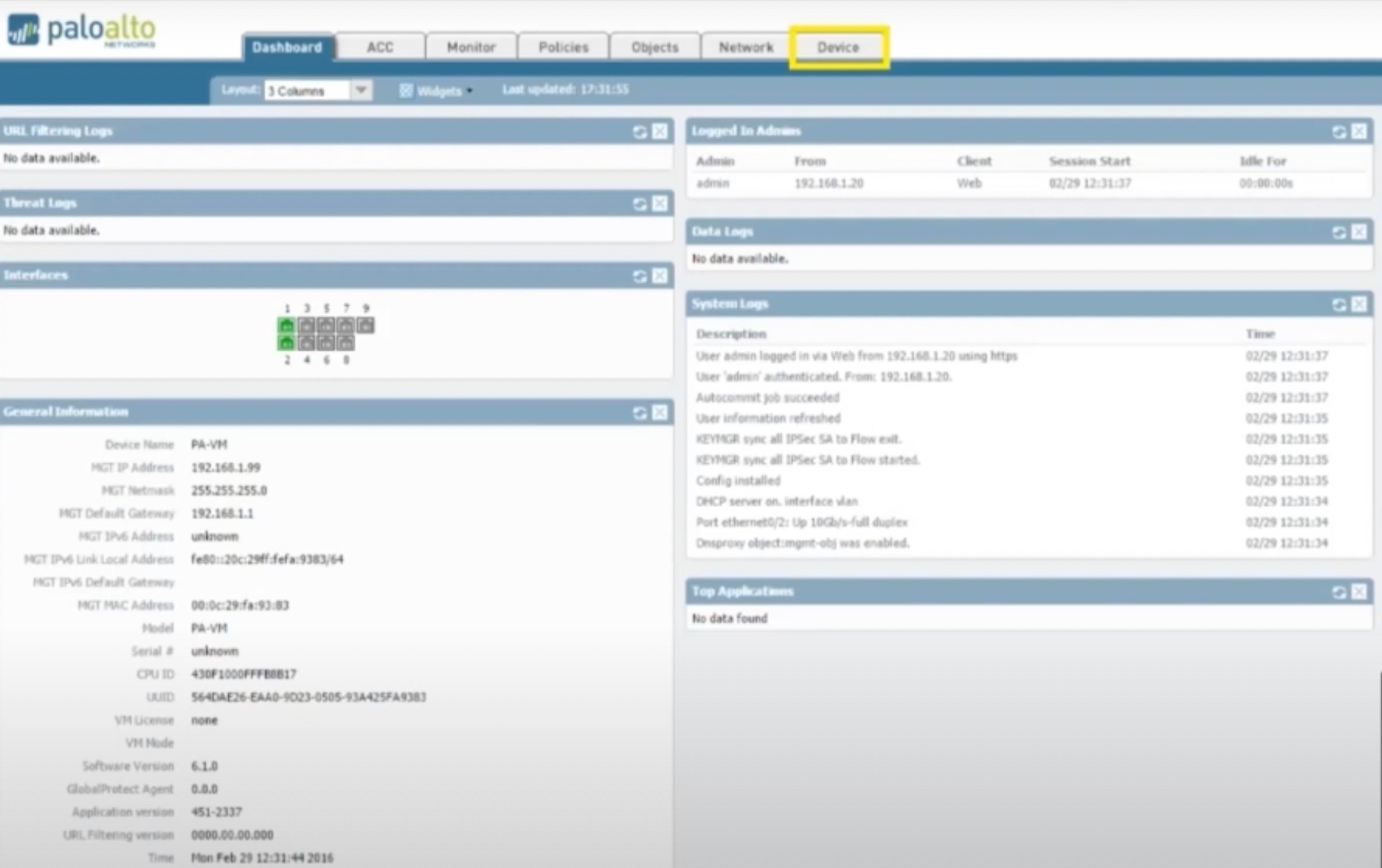Click 'Port ethernet0/2: Up' log entry
The height and width of the screenshot is (868, 1382).
[x=802, y=523]
